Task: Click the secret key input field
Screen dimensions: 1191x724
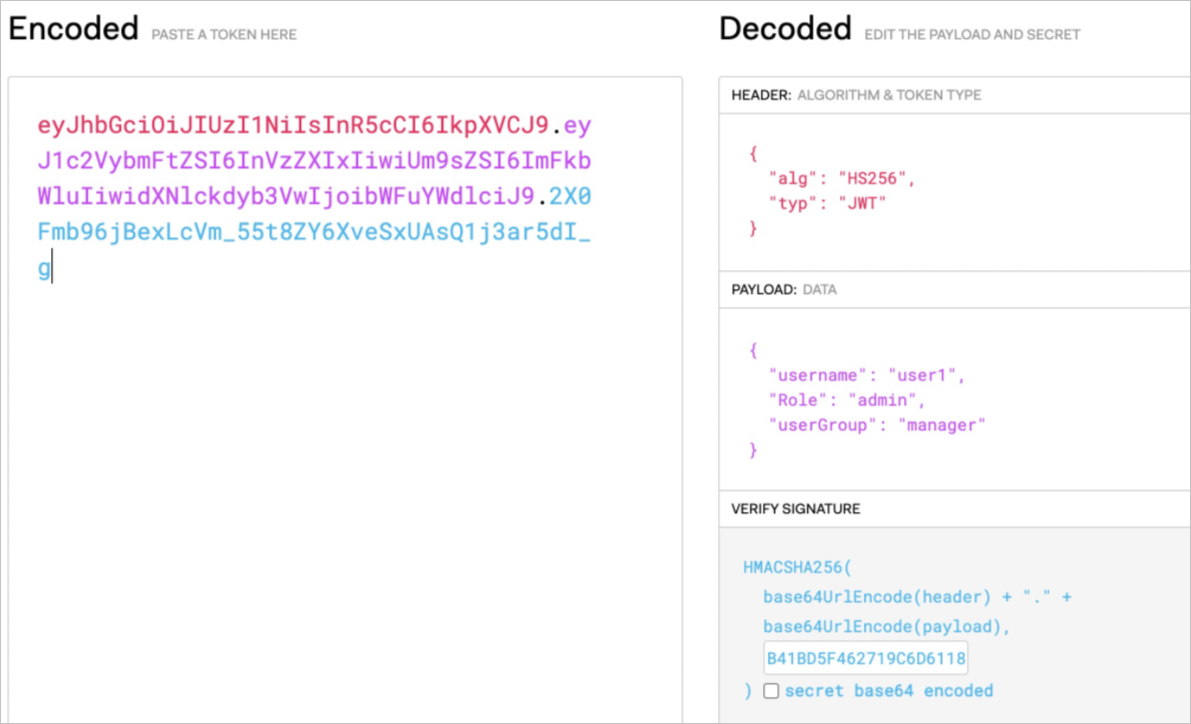Action: point(866,658)
